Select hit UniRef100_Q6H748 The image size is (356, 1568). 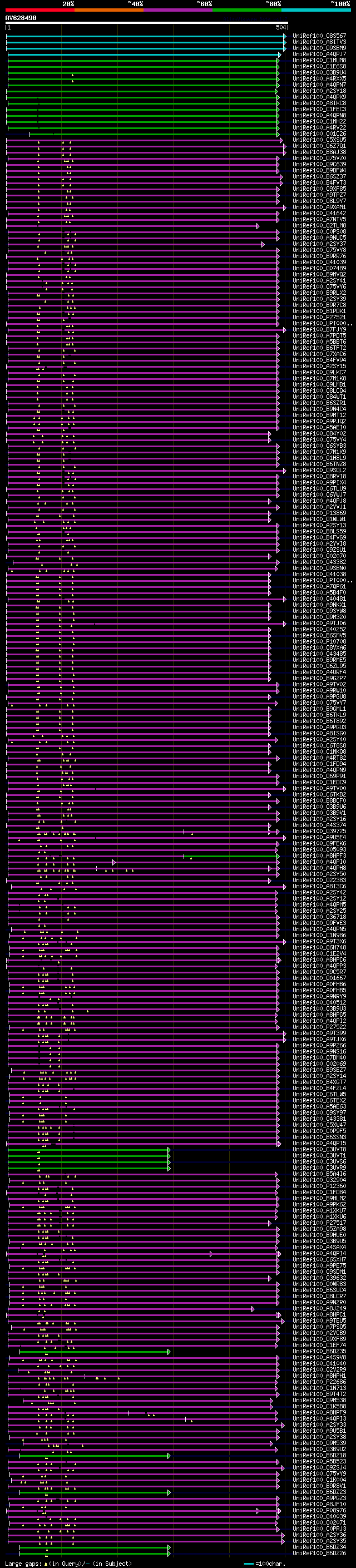click(x=319, y=948)
